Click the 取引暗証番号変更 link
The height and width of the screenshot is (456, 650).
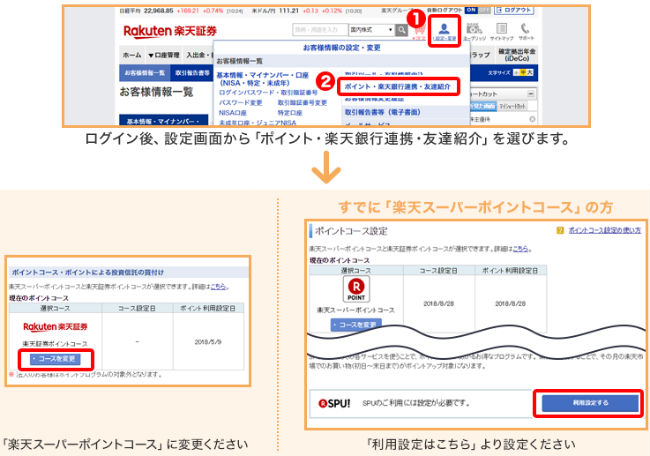point(302,102)
